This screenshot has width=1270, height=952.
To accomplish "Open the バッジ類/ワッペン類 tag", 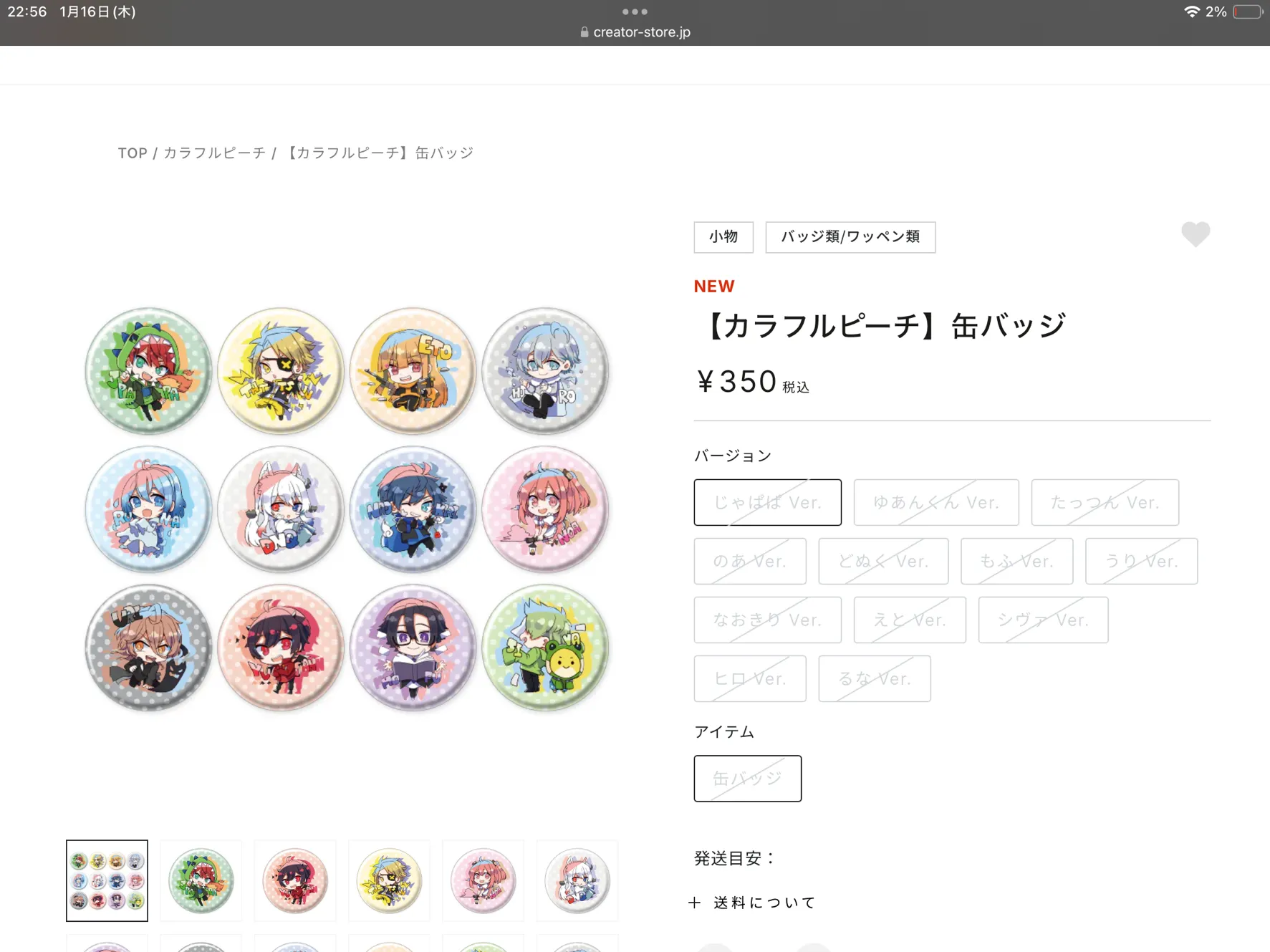I will tap(850, 237).
